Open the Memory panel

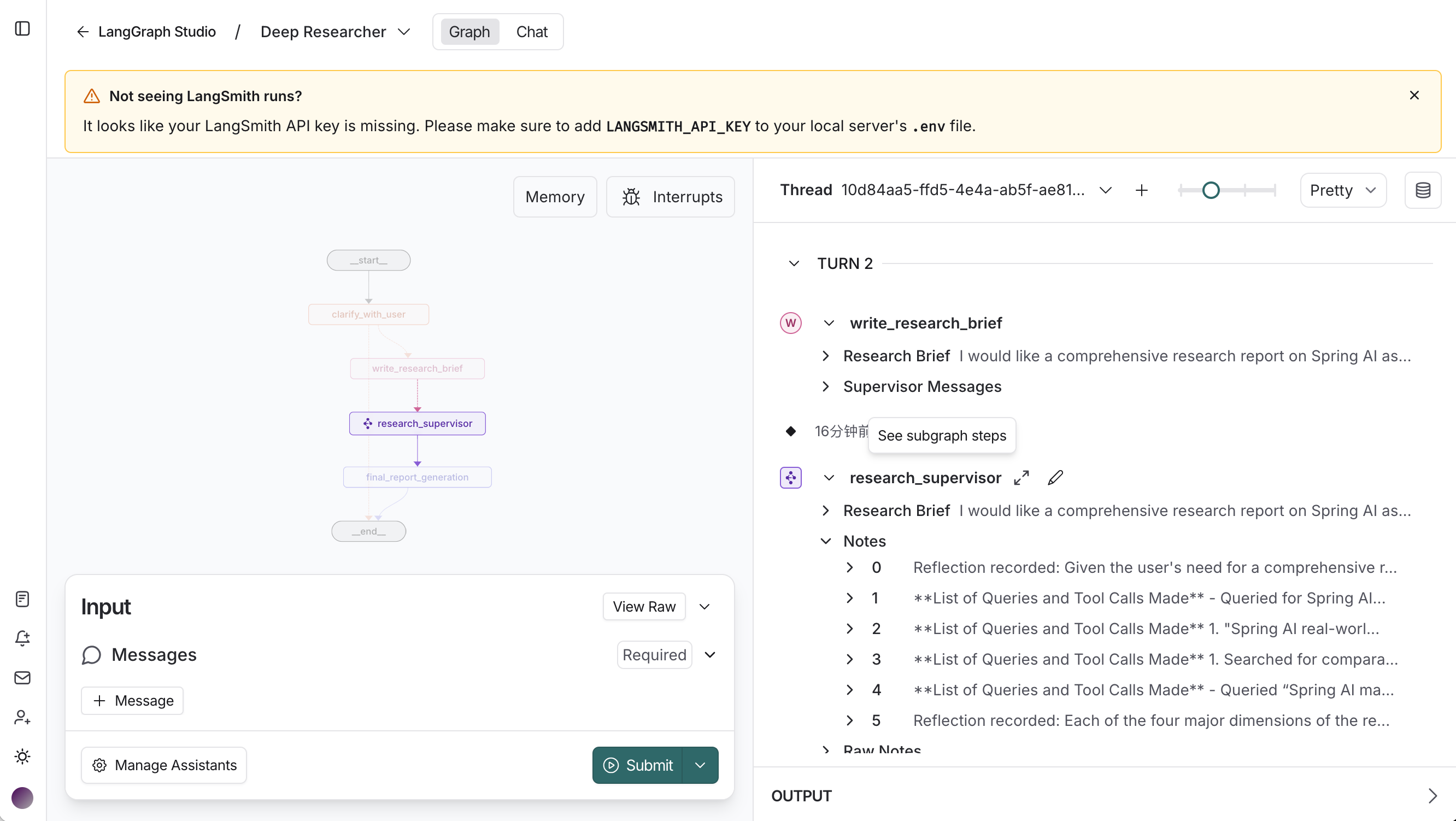(x=555, y=197)
